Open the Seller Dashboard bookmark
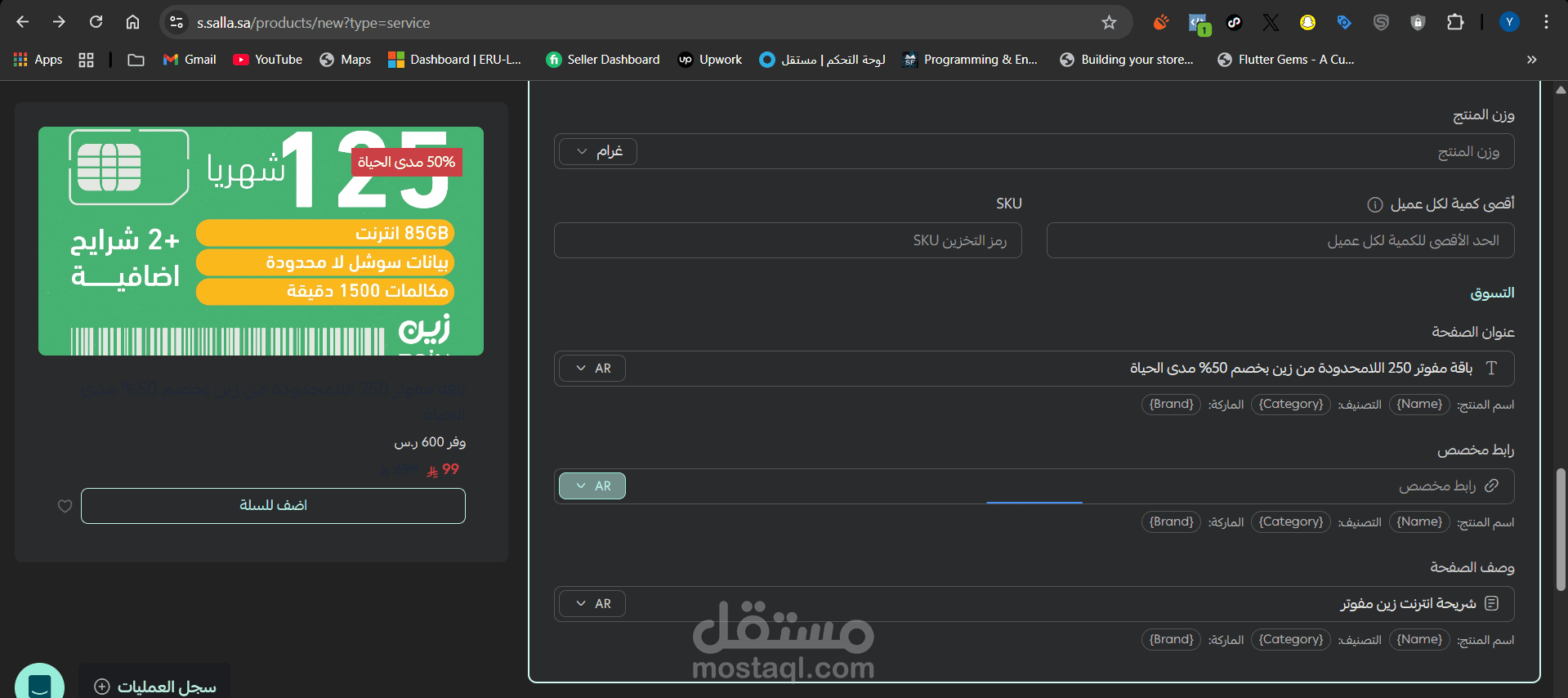 pos(603,60)
